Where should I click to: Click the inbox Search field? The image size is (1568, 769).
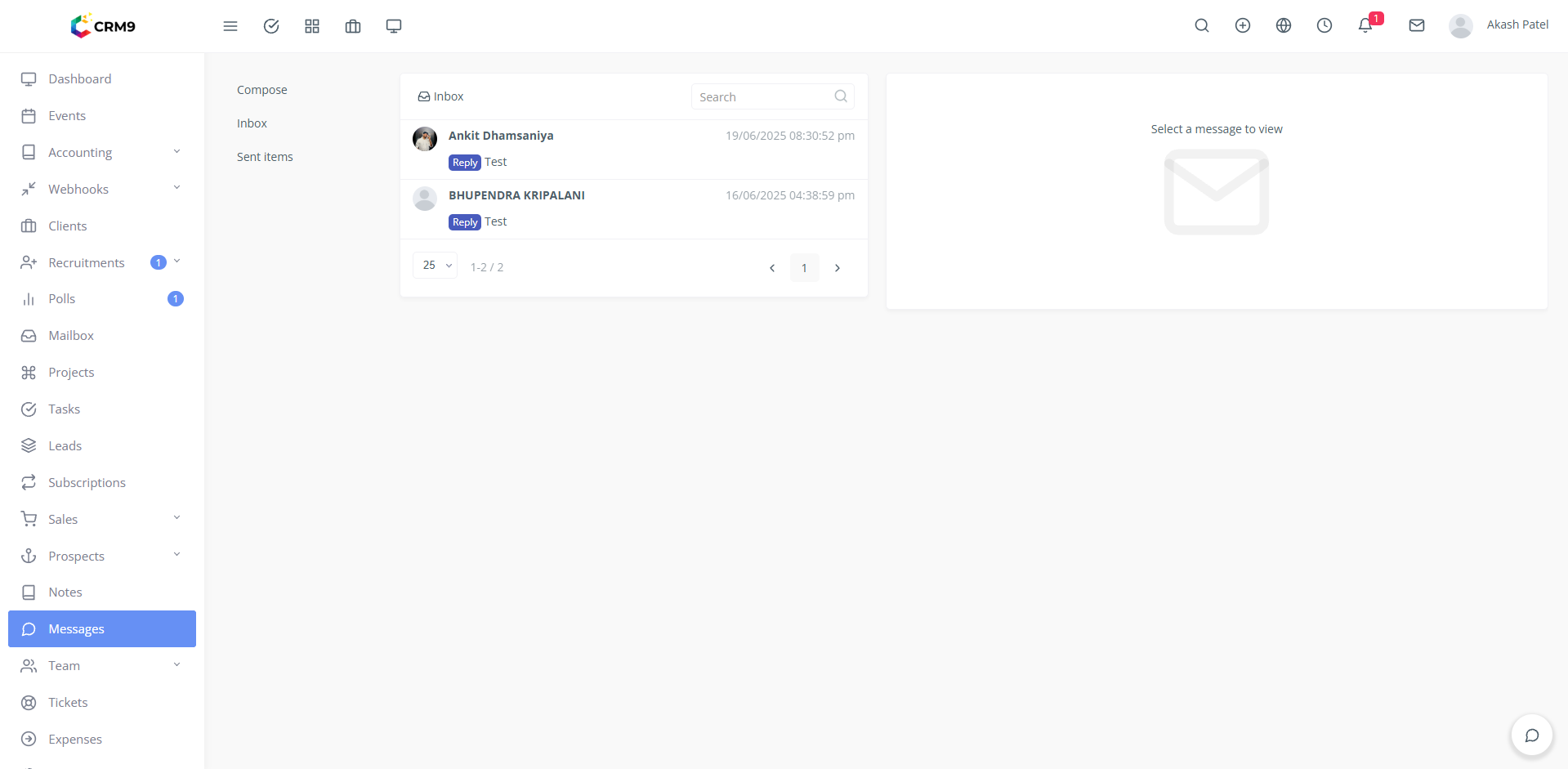pos(763,97)
